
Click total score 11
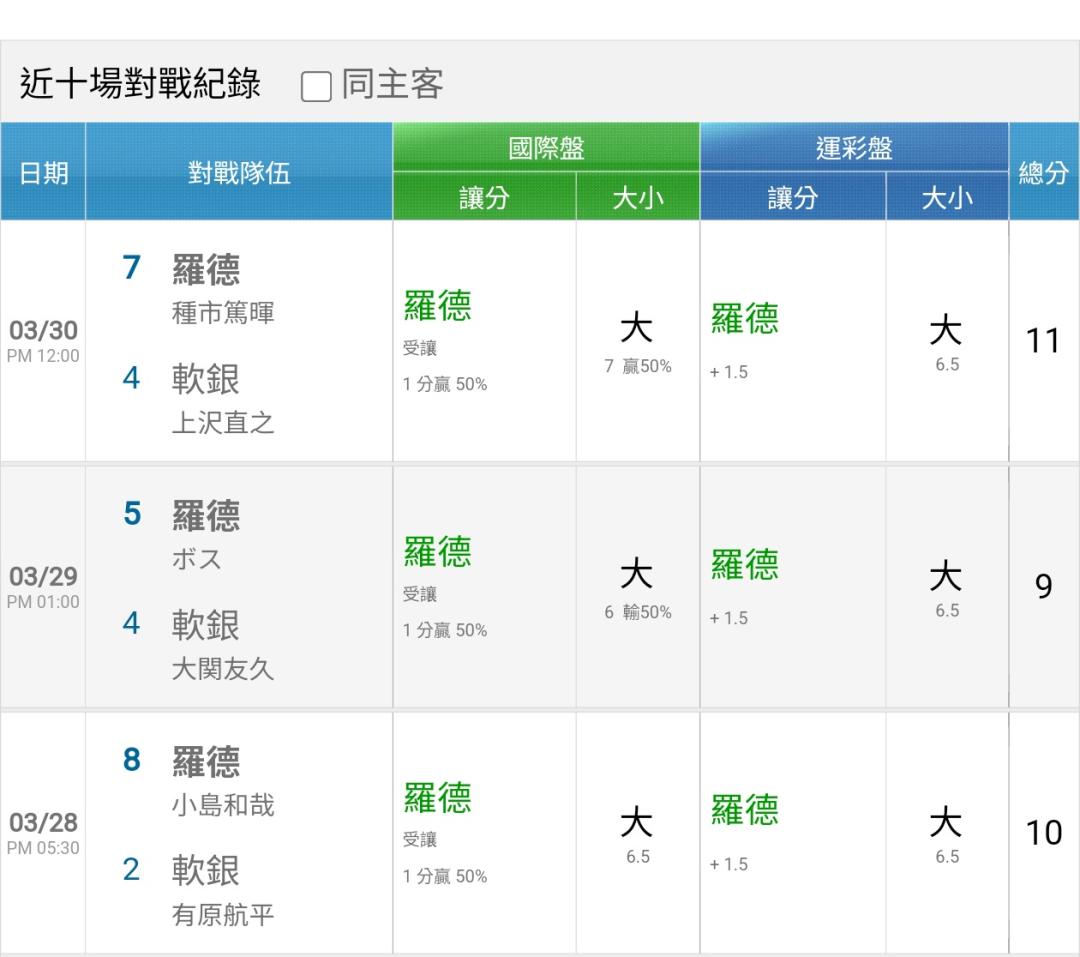click(x=1043, y=340)
